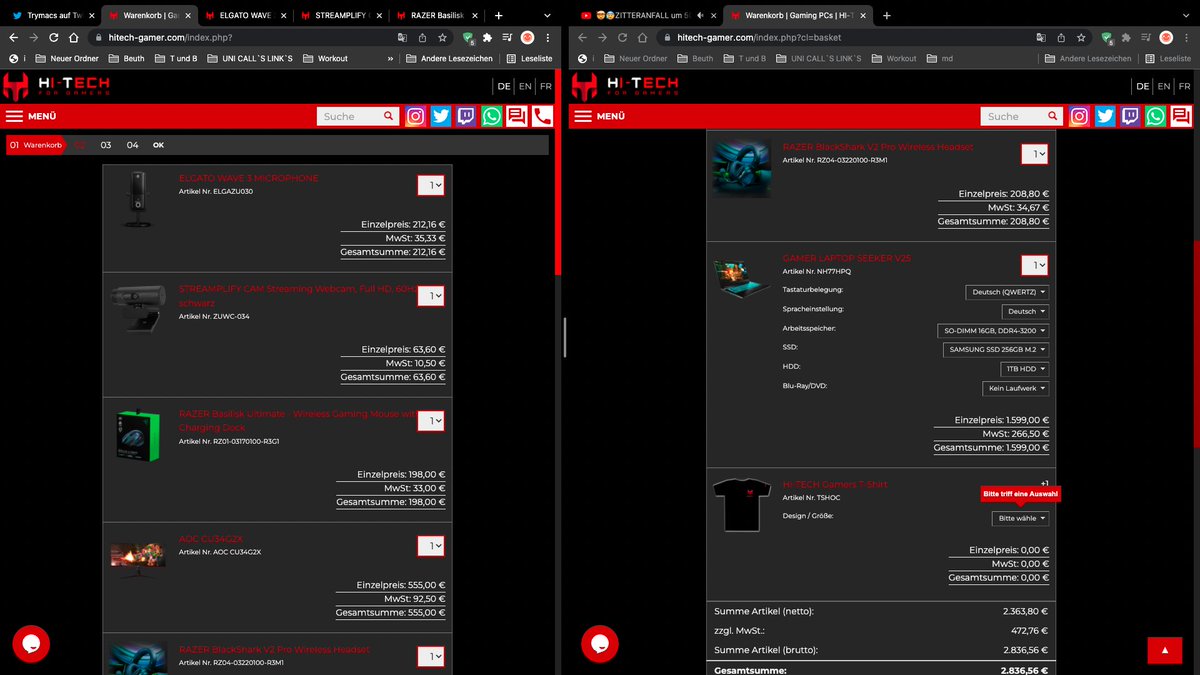Open Razer Basilisk quantity dropdown in left window
1200x675 pixels.
(431, 421)
